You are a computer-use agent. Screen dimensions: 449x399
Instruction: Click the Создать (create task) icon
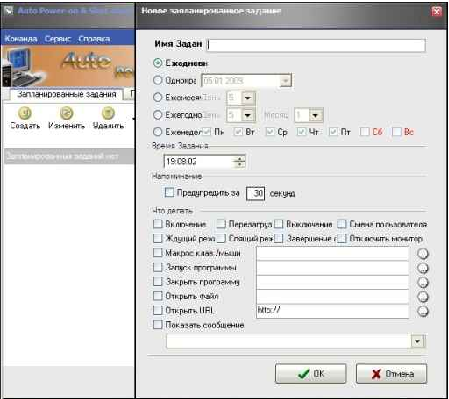pos(25,113)
